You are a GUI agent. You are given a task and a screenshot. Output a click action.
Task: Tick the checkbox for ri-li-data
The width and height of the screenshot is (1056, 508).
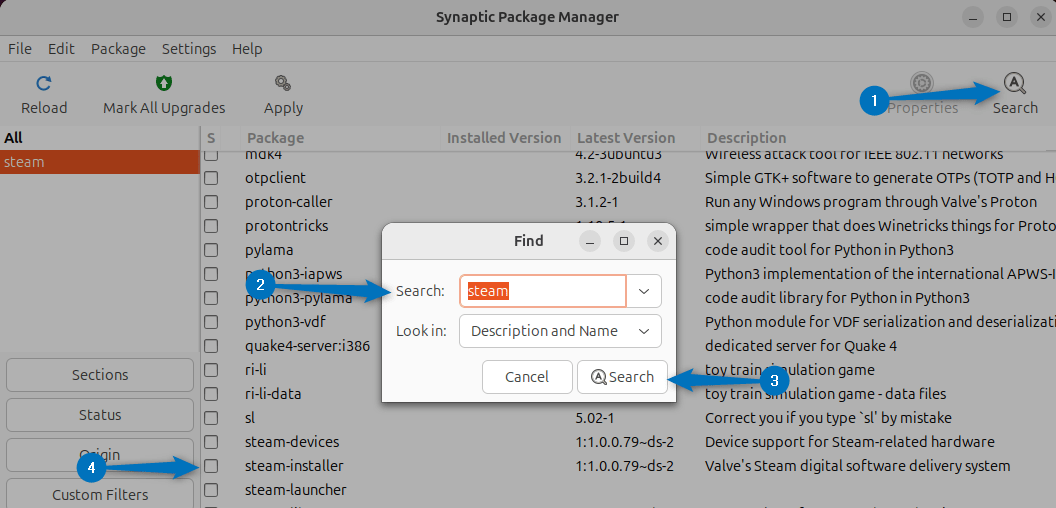(x=211, y=393)
